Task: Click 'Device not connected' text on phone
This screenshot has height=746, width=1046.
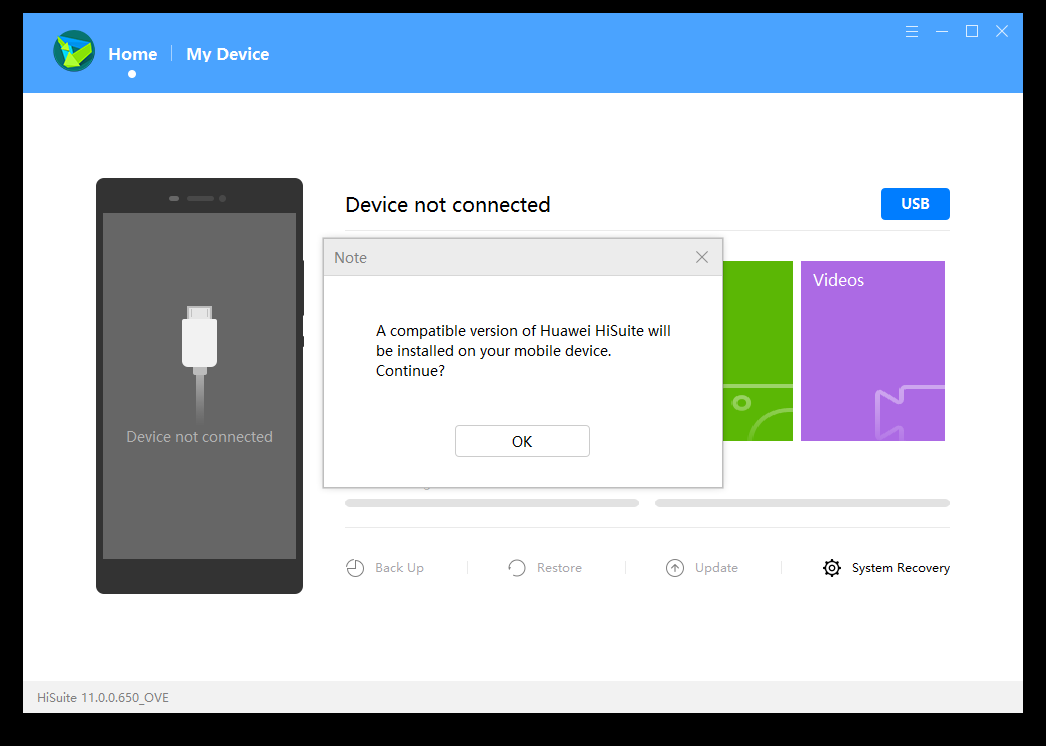Action: point(199,437)
